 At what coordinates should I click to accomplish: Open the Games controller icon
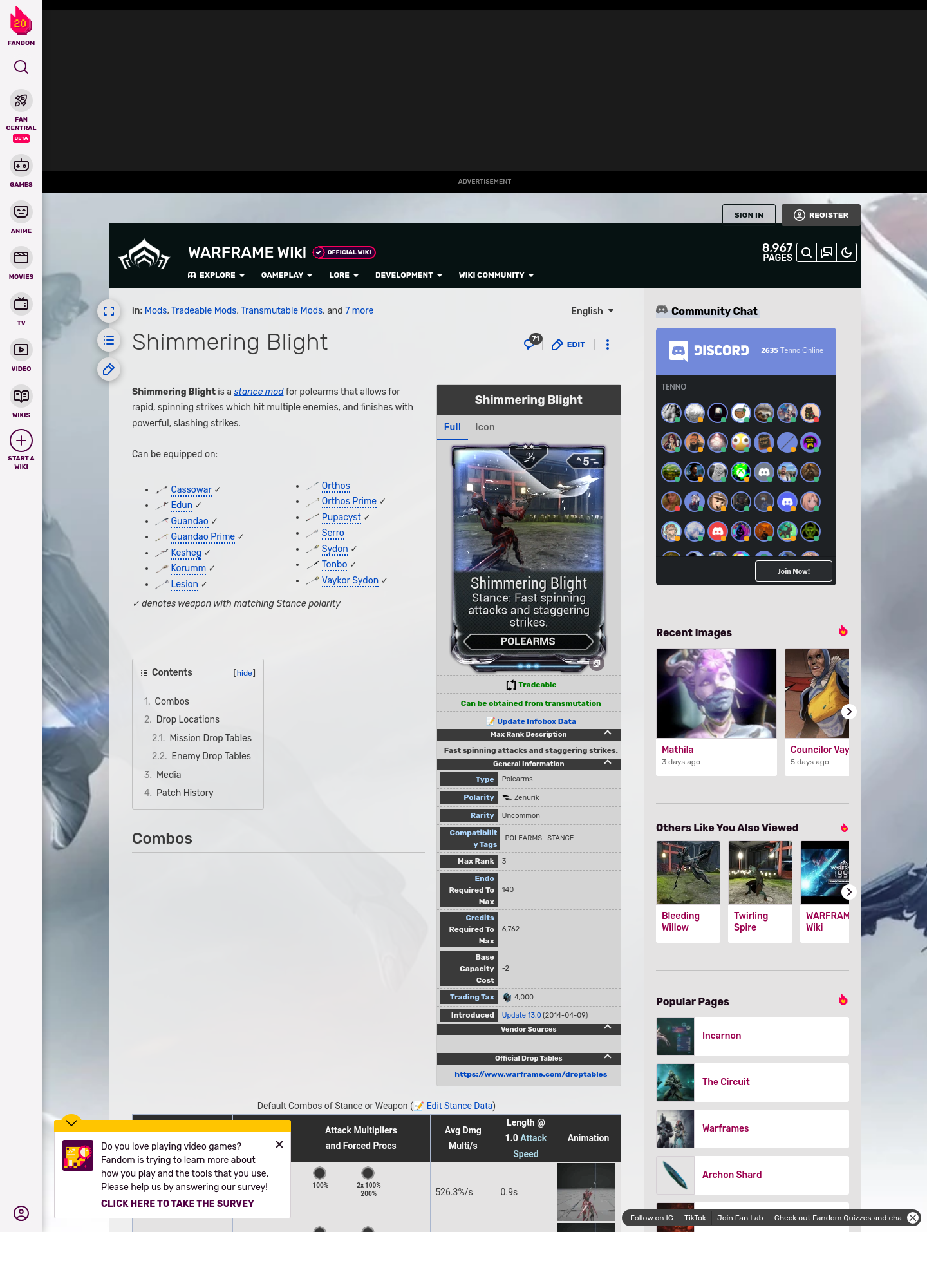click(x=21, y=166)
